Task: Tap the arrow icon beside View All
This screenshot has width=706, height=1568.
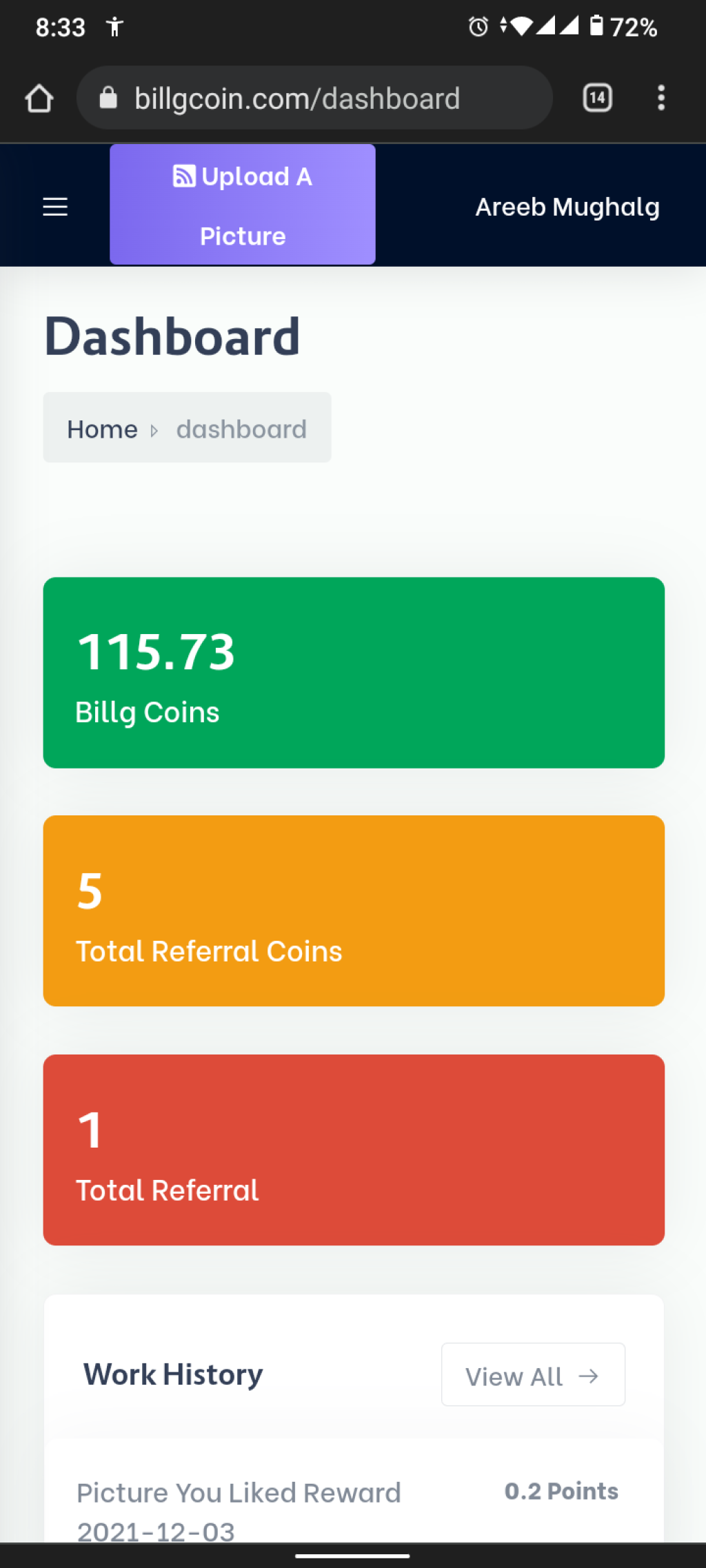Action: click(x=589, y=1376)
